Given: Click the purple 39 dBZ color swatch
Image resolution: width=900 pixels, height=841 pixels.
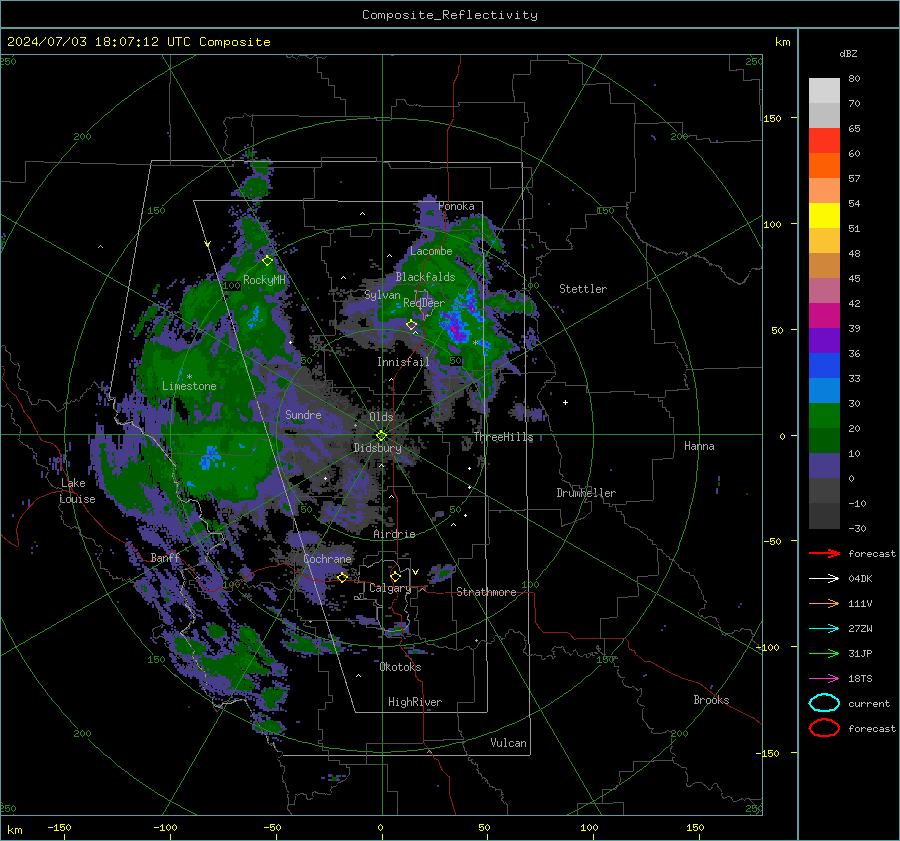Looking at the screenshot, I should 824,341.
